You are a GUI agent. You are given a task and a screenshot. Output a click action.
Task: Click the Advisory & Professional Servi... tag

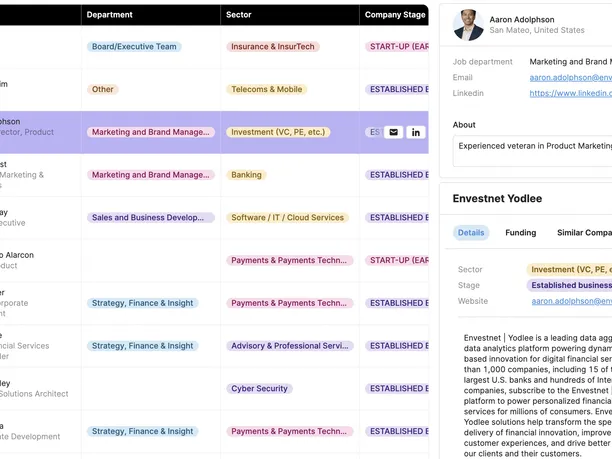click(x=290, y=346)
